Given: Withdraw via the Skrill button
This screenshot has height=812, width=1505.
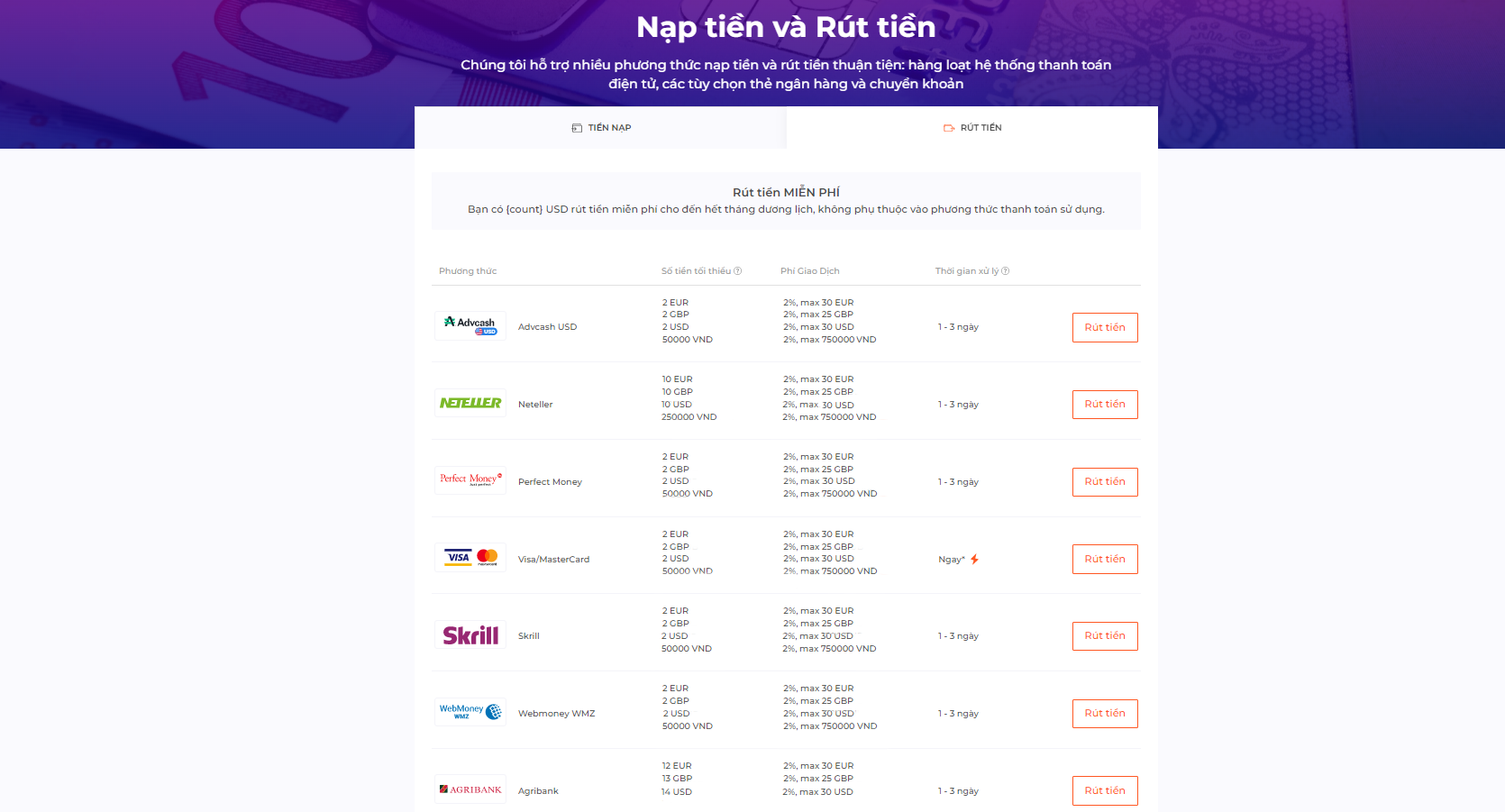Looking at the screenshot, I should tap(1105, 636).
